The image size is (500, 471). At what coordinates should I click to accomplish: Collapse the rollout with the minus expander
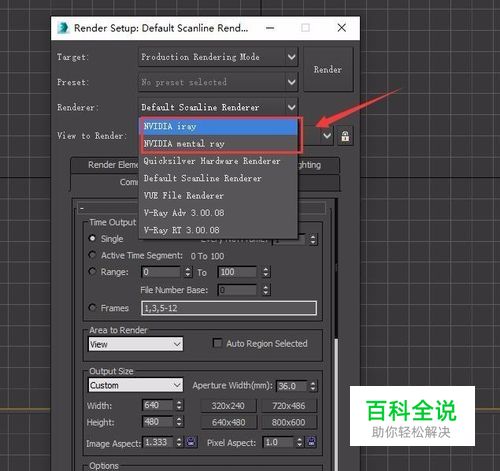82,209
